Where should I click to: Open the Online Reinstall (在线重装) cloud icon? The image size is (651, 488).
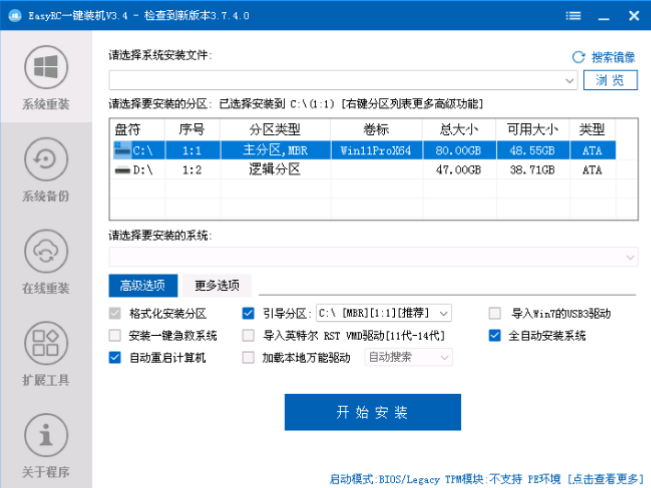(x=46, y=251)
